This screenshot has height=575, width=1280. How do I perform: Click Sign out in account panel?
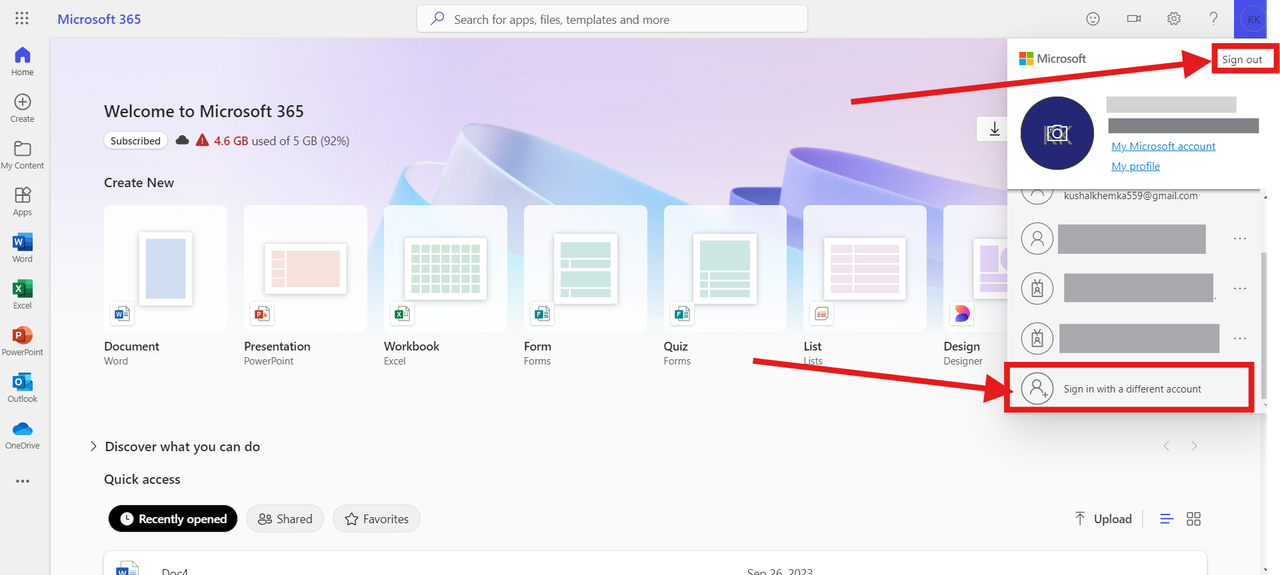tap(1242, 59)
